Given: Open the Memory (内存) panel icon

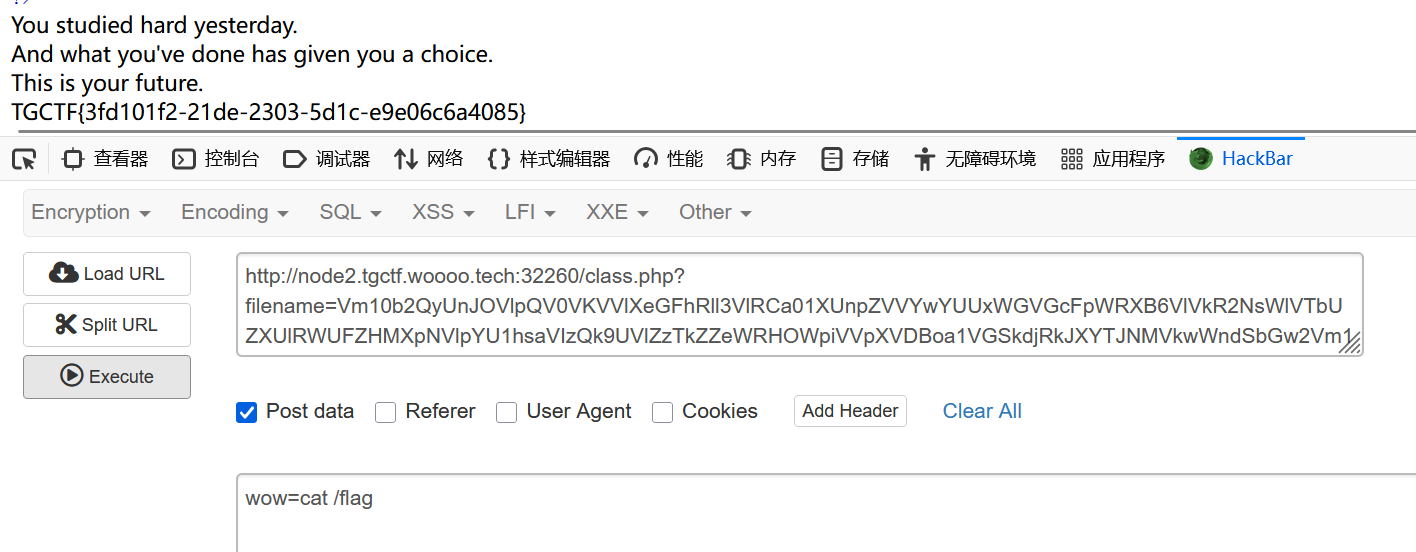Looking at the screenshot, I should pyautogui.click(x=739, y=159).
